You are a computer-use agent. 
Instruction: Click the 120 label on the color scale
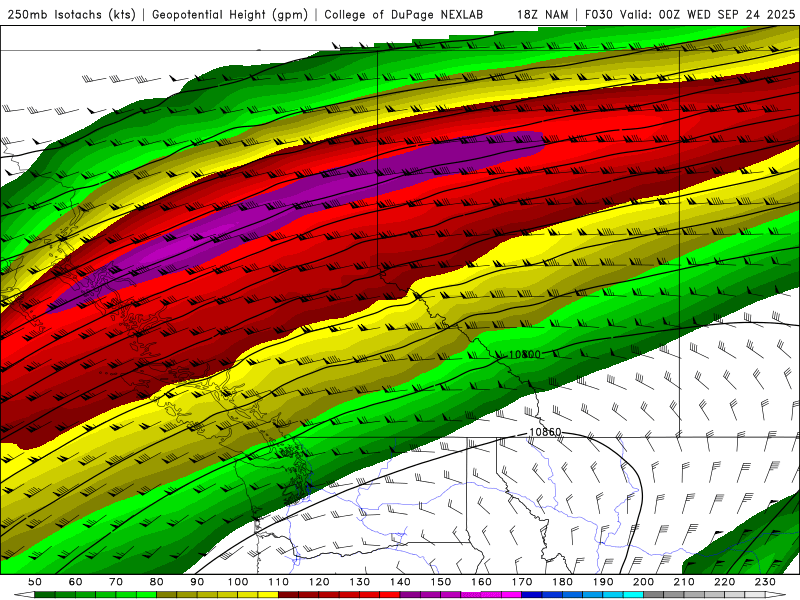319,582
